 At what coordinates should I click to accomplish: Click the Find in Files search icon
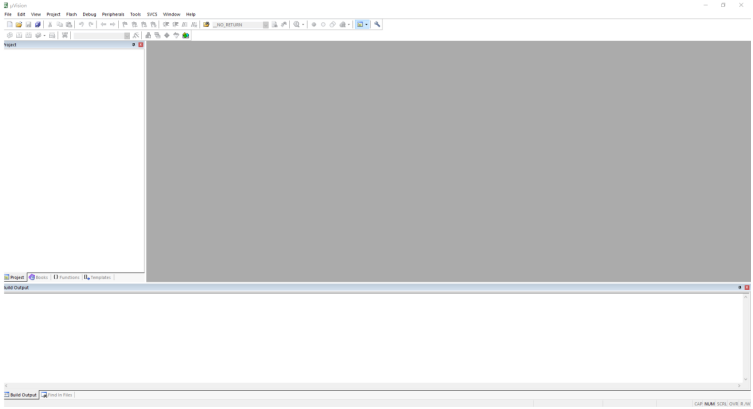pos(275,24)
